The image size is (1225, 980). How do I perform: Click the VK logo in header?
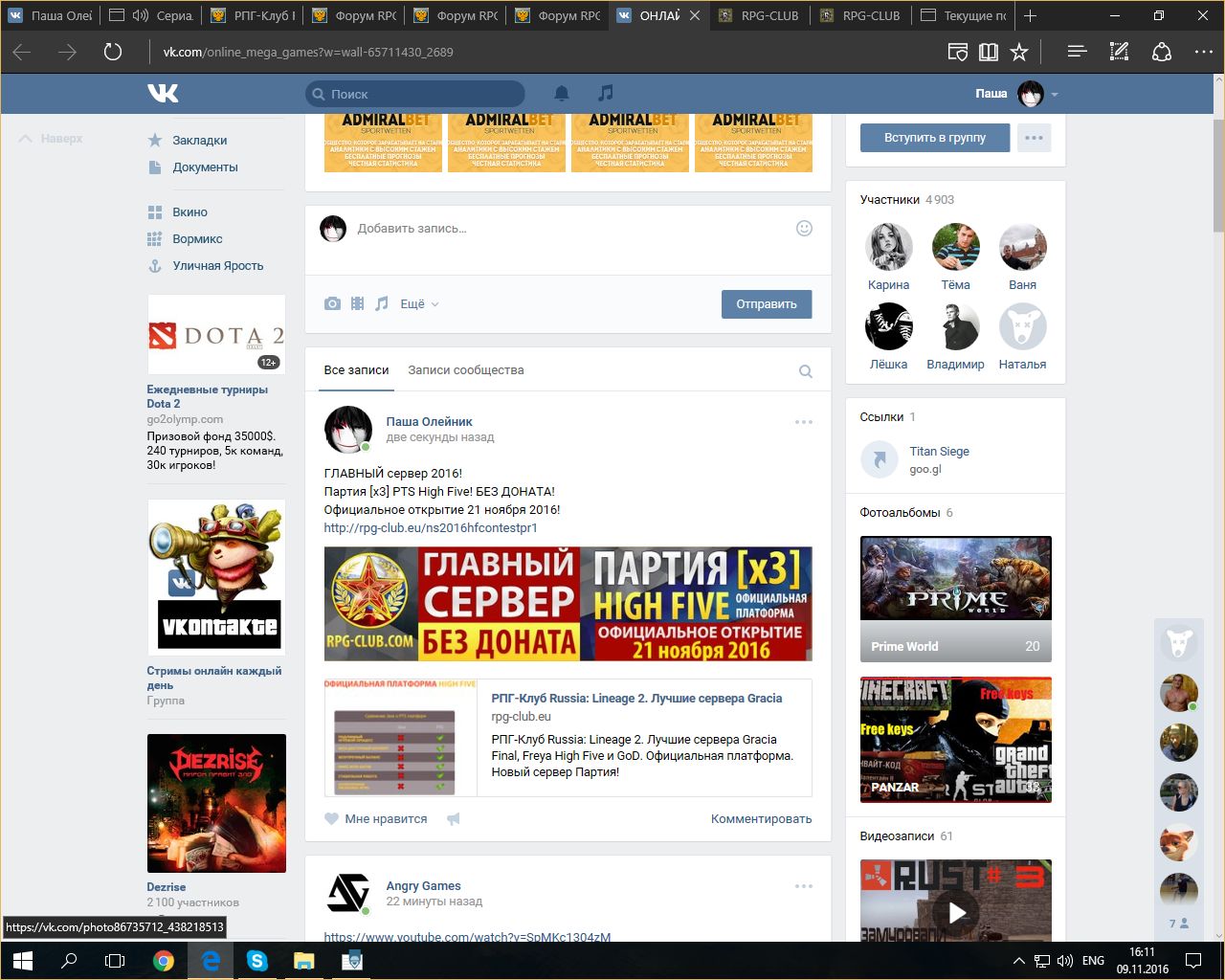[164, 93]
